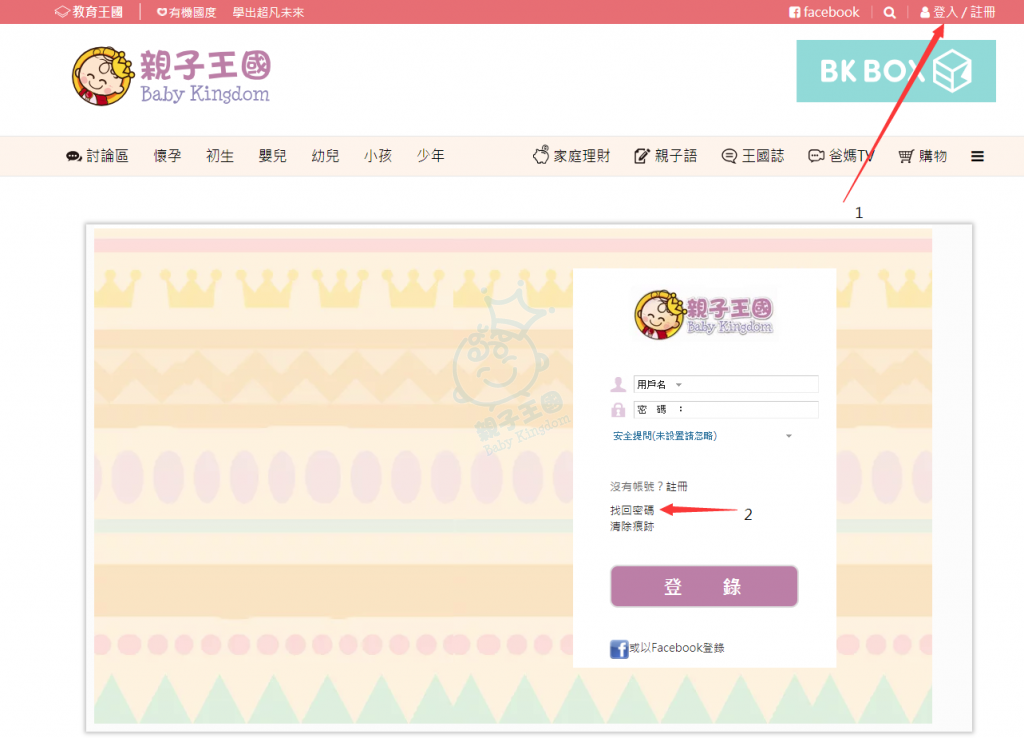Click the username input field
The height and width of the screenshot is (738, 1024).
click(x=726, y=384)
